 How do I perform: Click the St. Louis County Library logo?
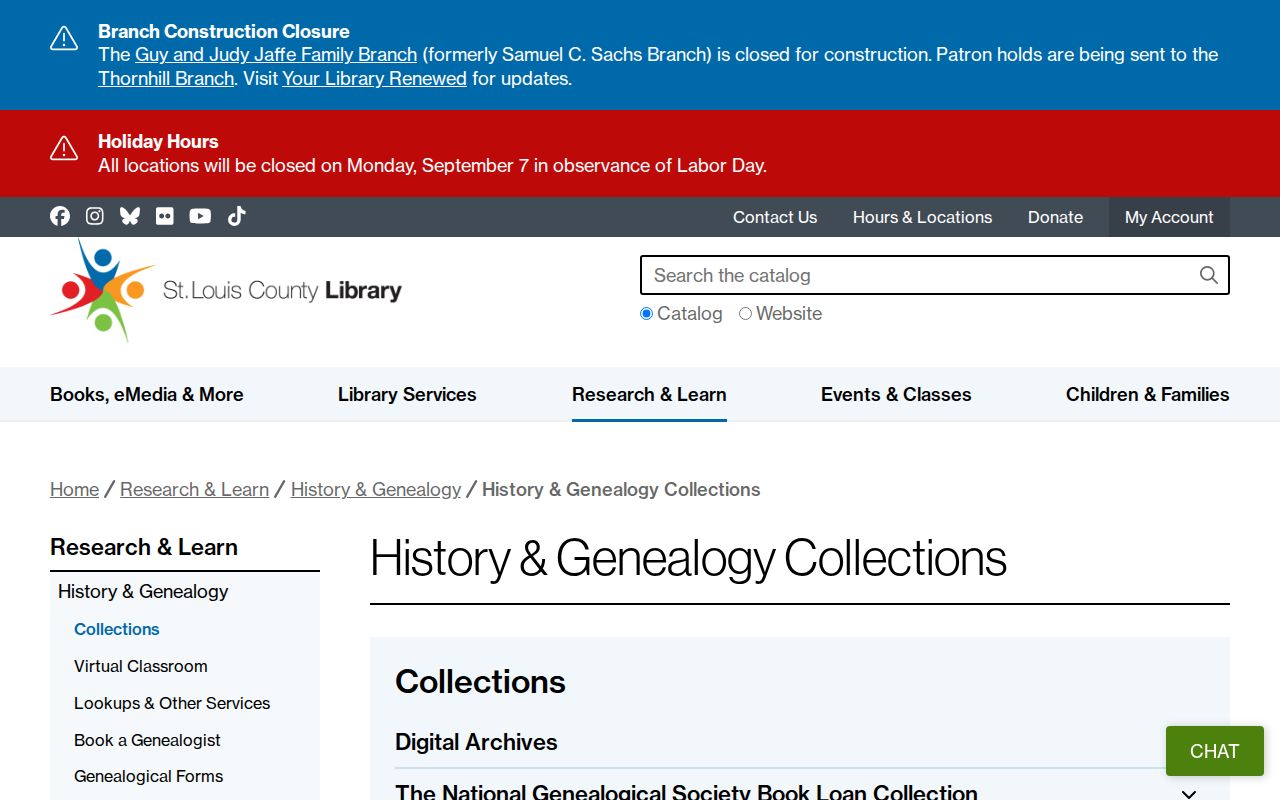(226, 290)
